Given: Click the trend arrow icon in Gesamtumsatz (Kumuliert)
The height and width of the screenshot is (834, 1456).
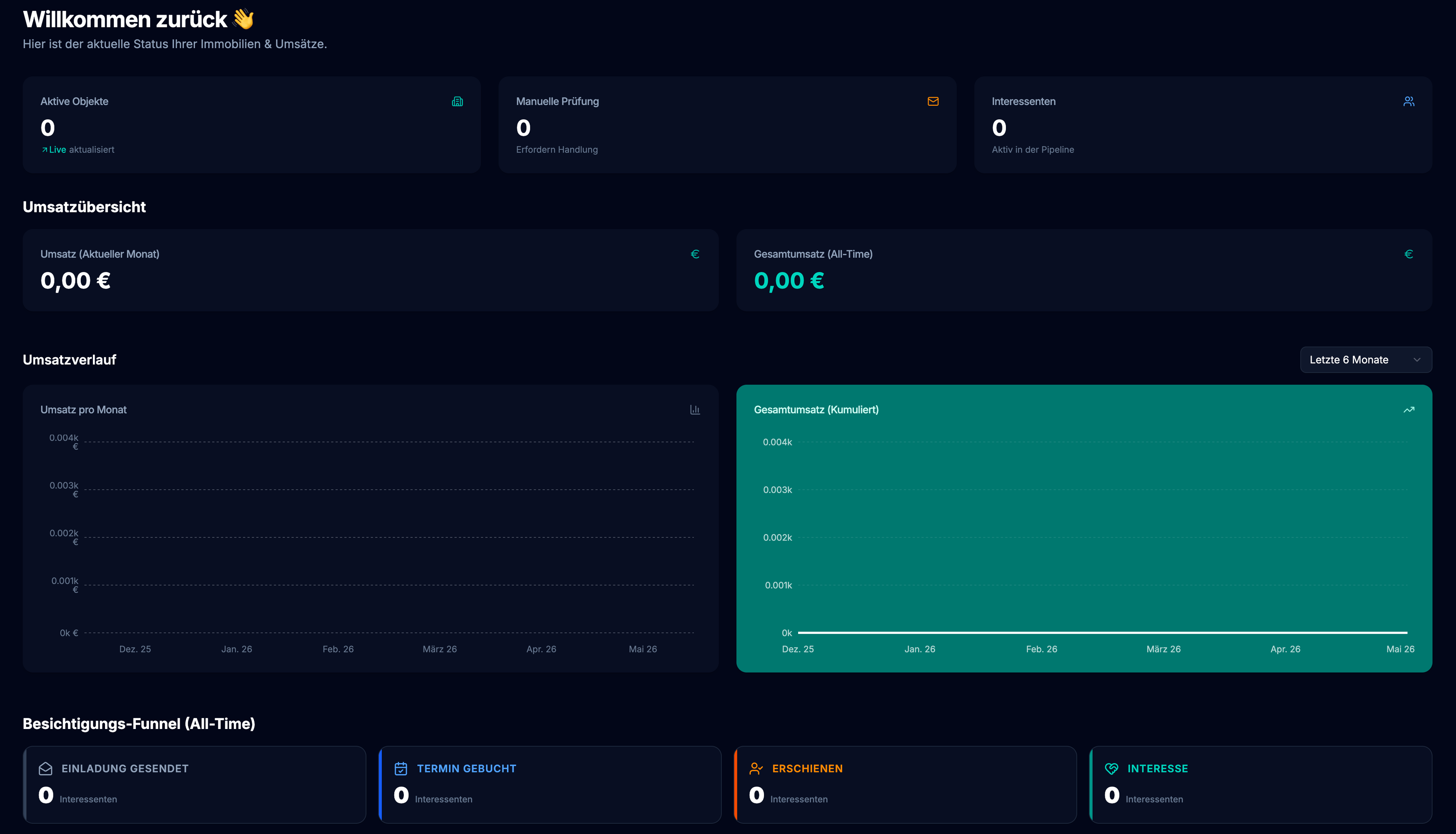Looking at the screenshot, I should coord(1409,409).
